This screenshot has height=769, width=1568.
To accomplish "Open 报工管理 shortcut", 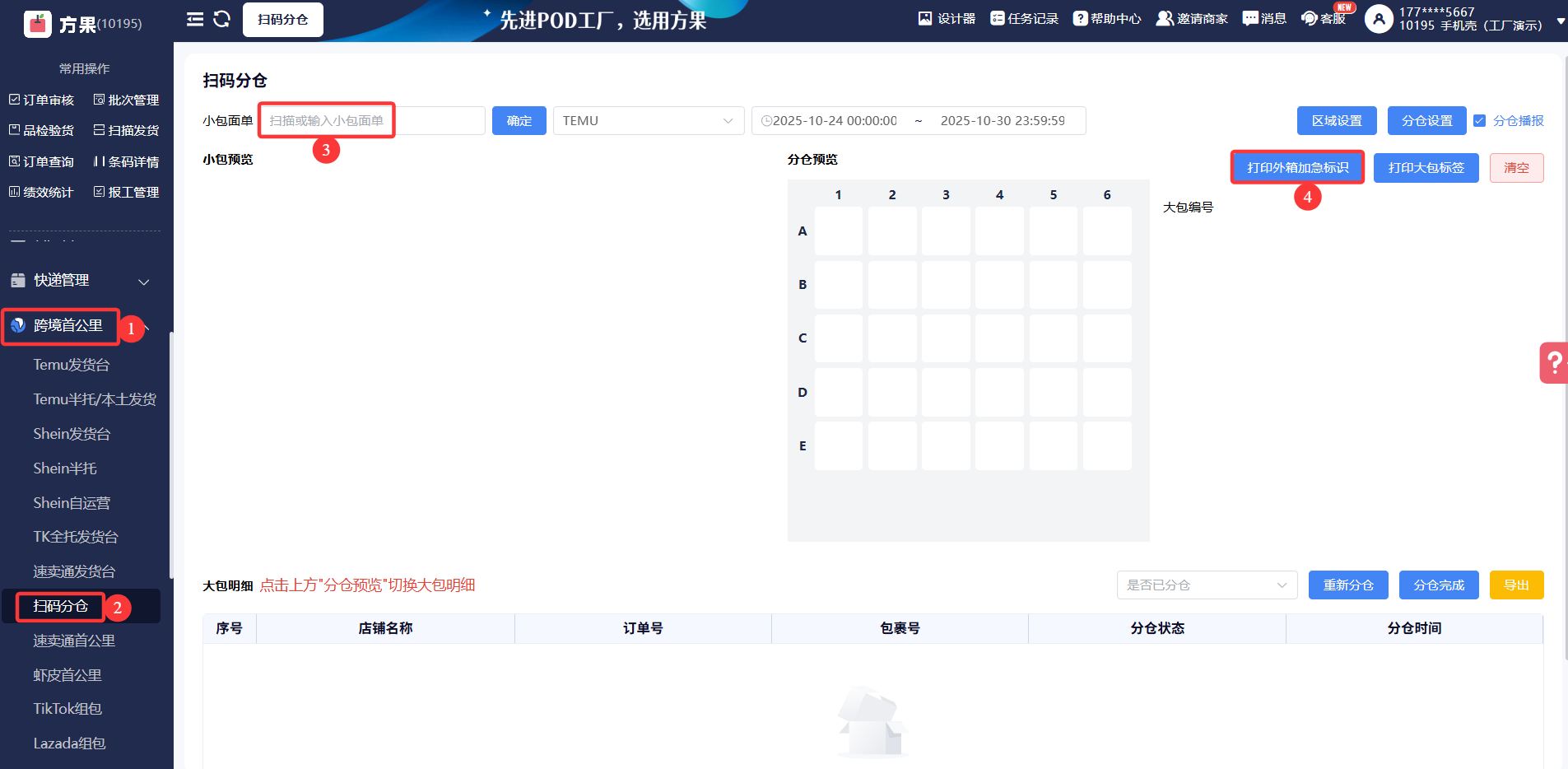I will (126, 192).
